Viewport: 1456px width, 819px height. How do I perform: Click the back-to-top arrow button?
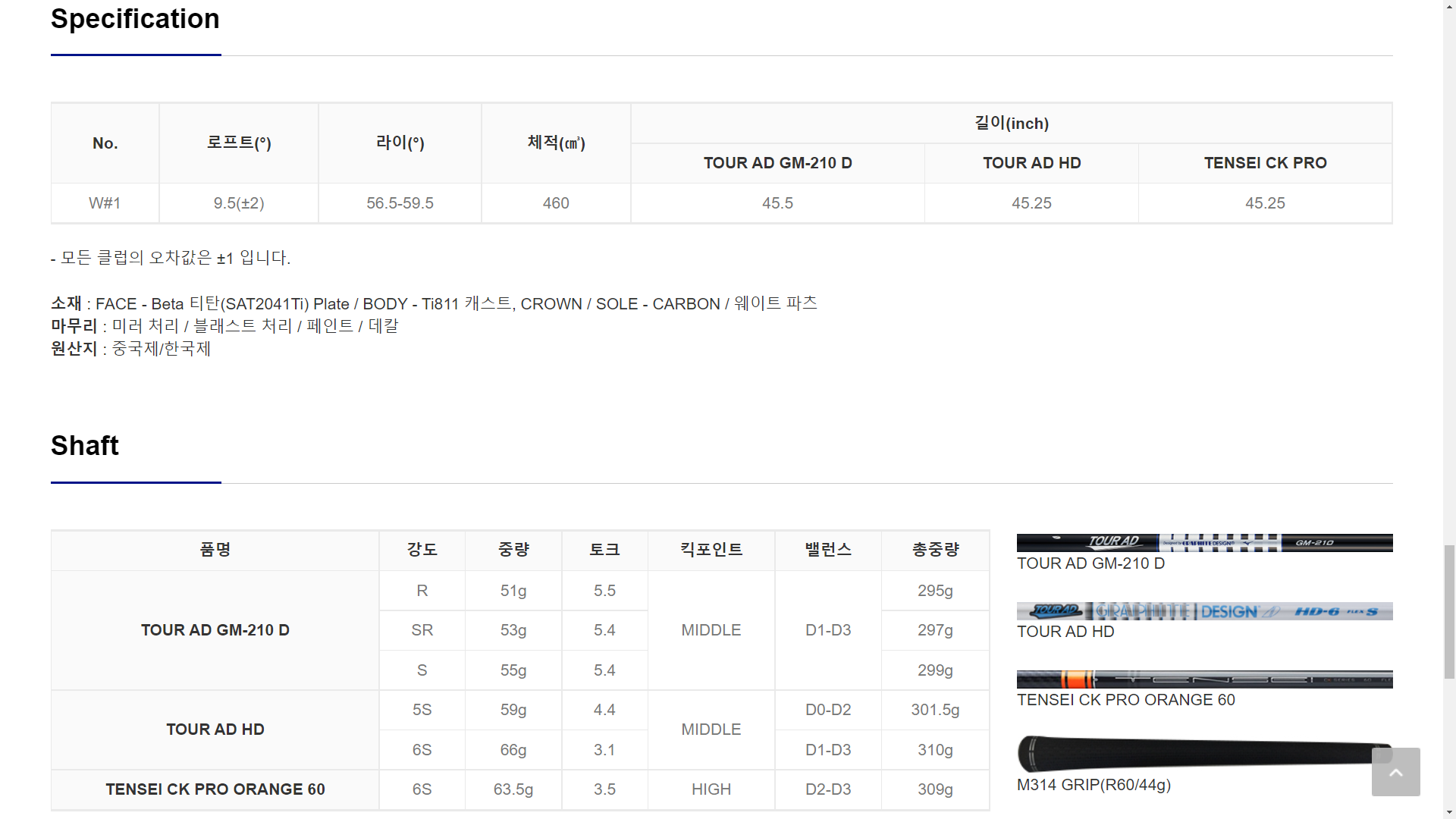[1395, 772]
